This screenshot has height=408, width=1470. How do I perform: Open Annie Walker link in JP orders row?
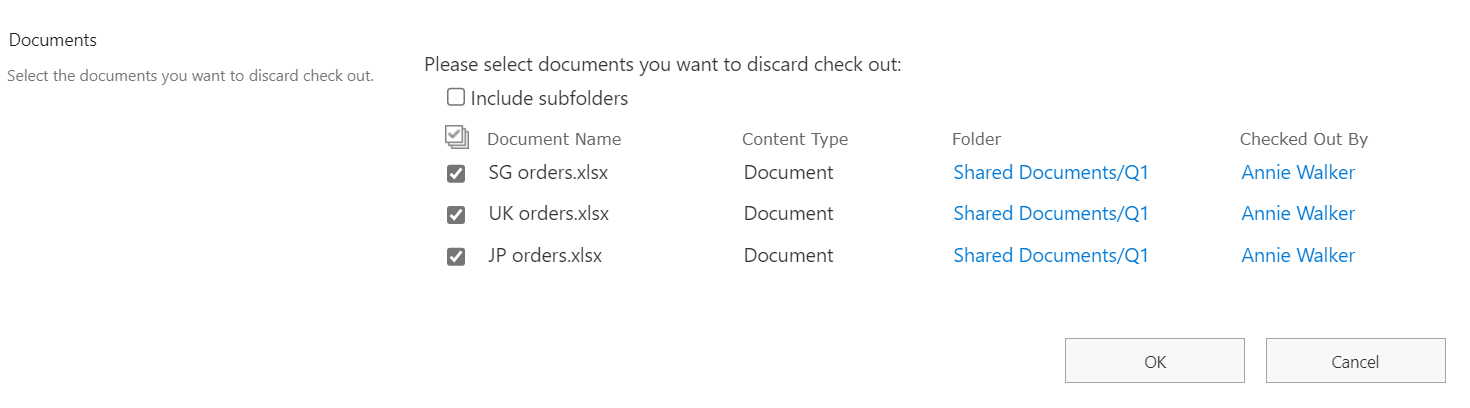(1297, 256)
